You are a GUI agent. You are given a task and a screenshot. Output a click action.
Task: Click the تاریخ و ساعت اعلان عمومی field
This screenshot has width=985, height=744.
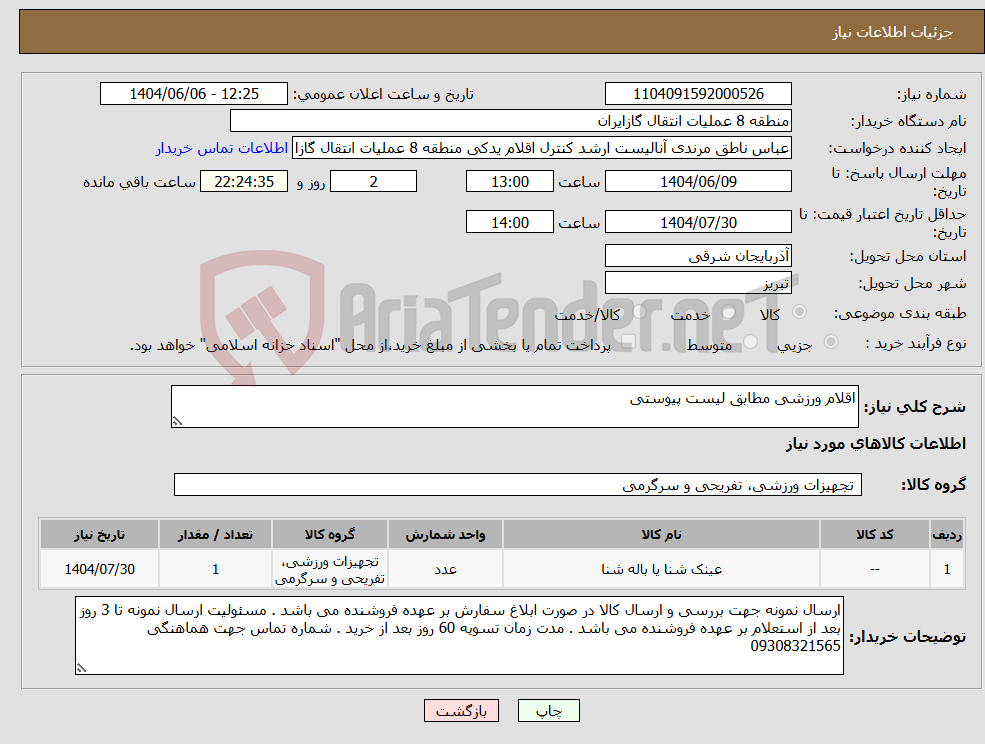194,93
